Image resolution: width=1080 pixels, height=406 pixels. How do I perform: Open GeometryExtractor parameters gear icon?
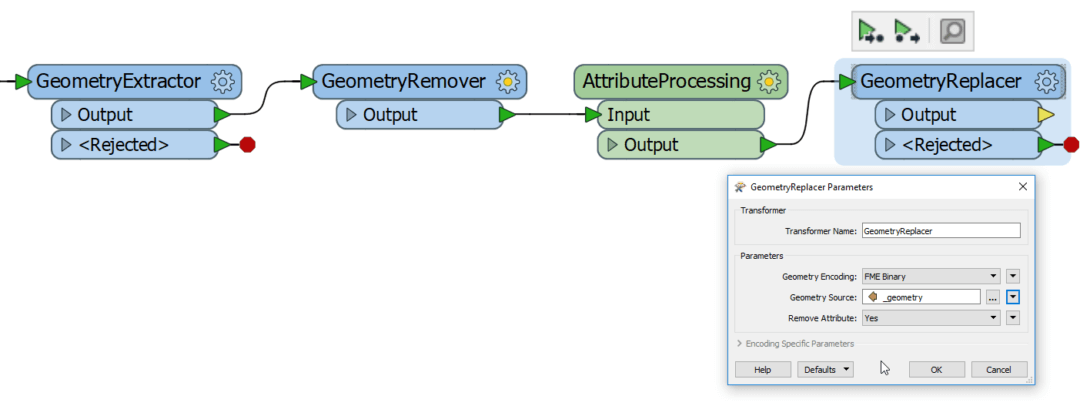[222, 82]
